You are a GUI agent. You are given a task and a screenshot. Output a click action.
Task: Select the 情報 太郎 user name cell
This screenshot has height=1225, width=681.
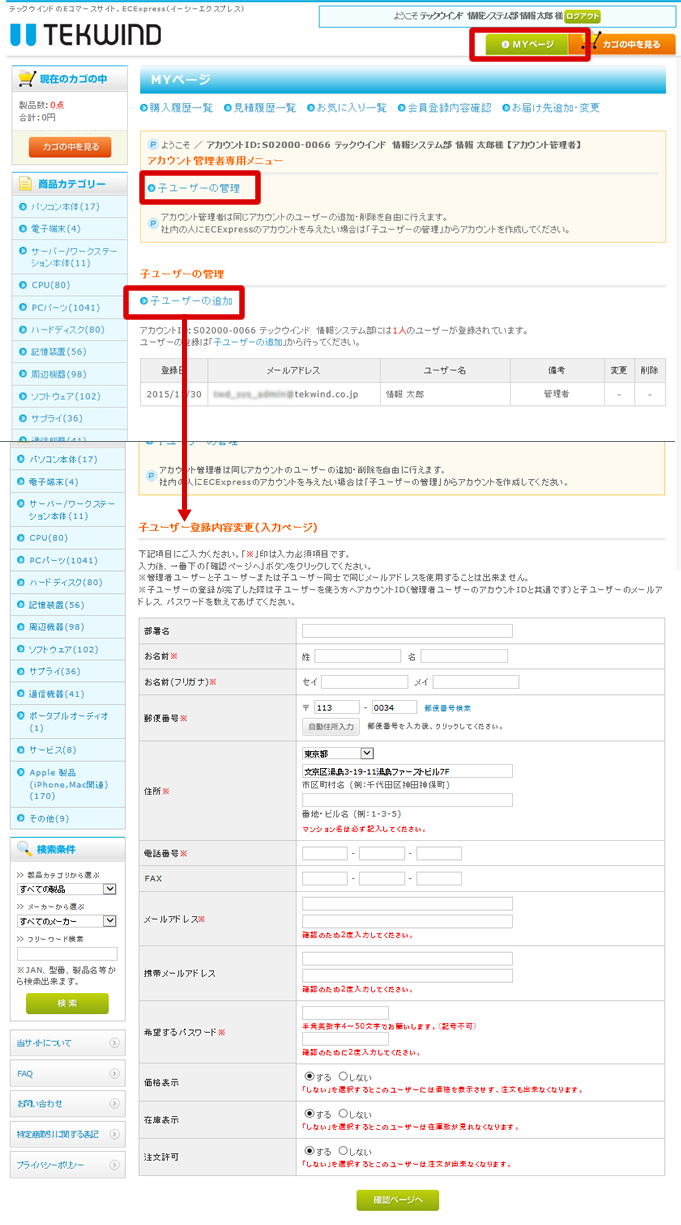coord(445,394)
